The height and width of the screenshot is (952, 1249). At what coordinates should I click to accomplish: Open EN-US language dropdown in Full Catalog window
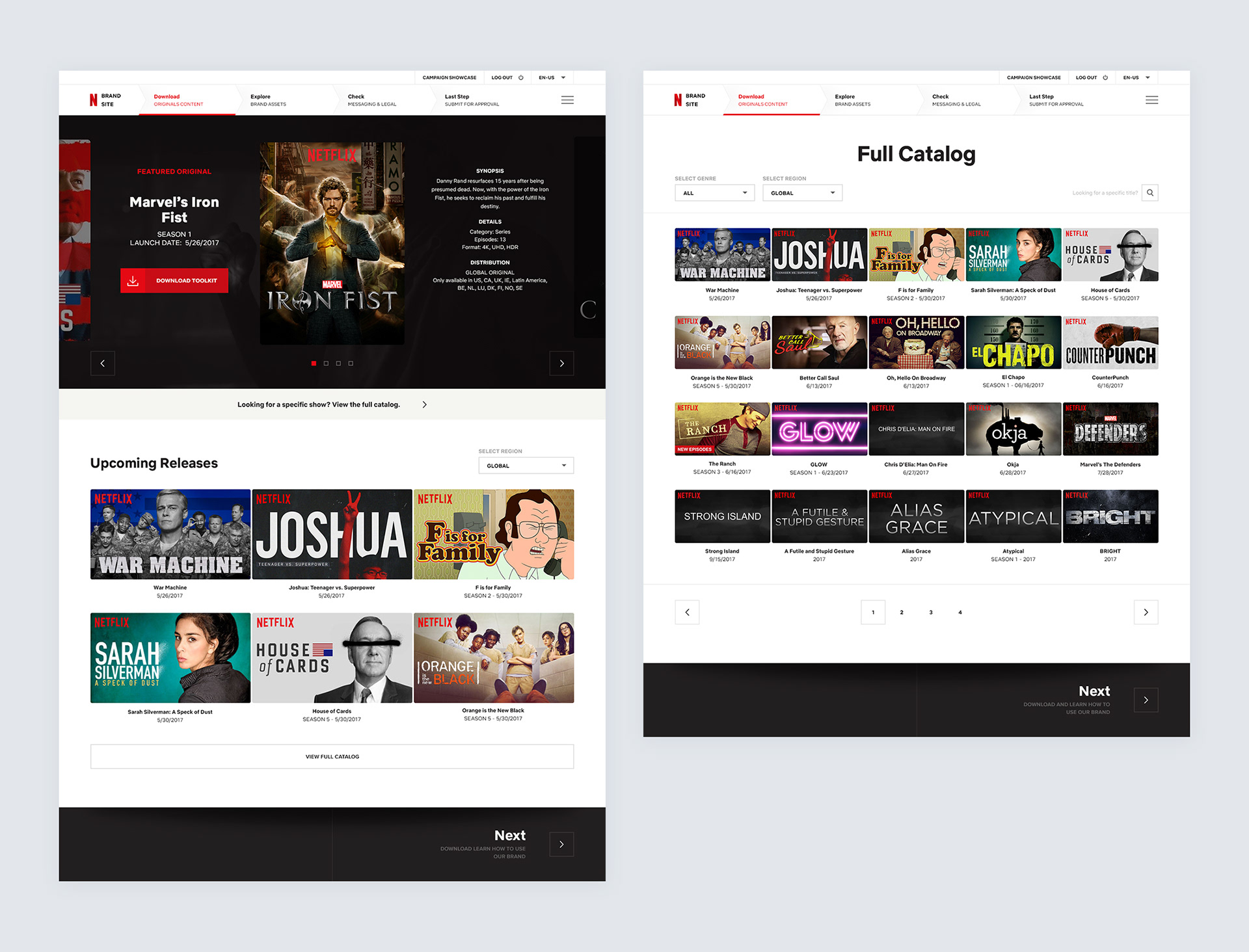point(1136,77)
